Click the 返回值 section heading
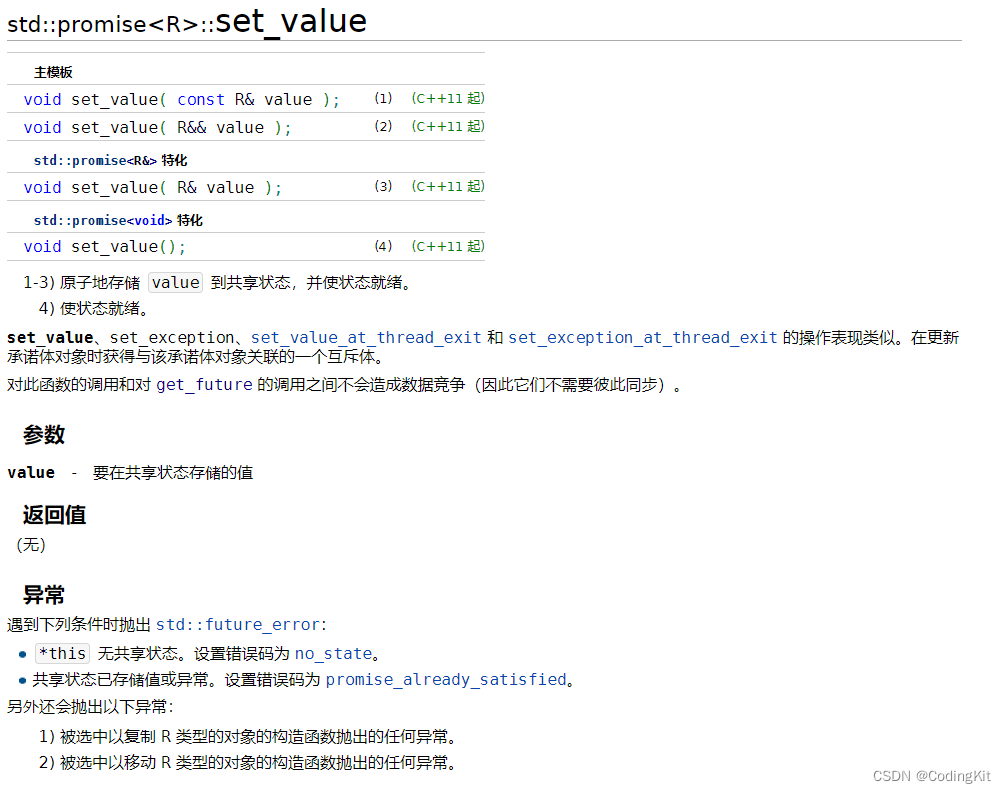 [55, 516]
